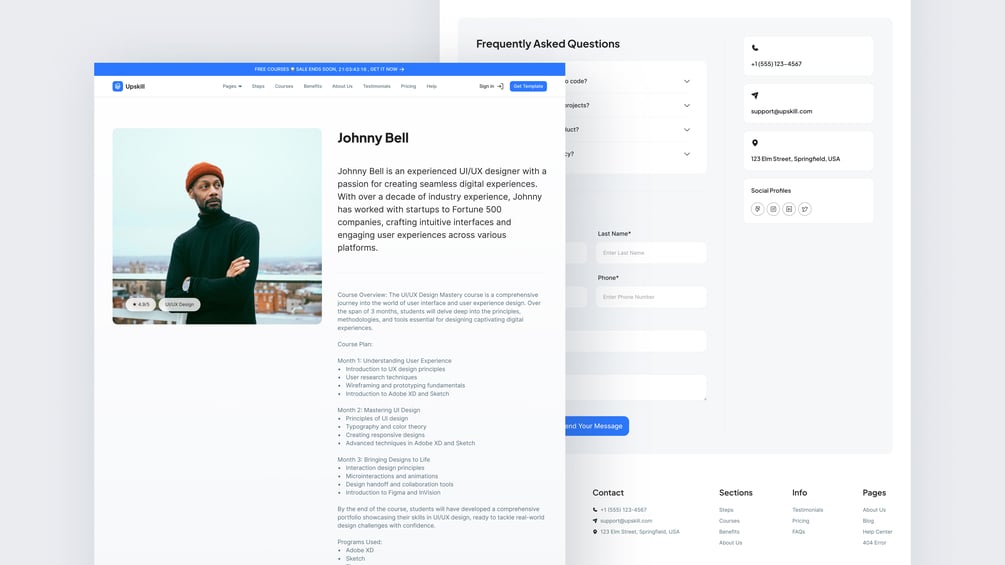Open Steps link in footer Sections
This screenshot has height=565, width=1005.
point(726,510)
